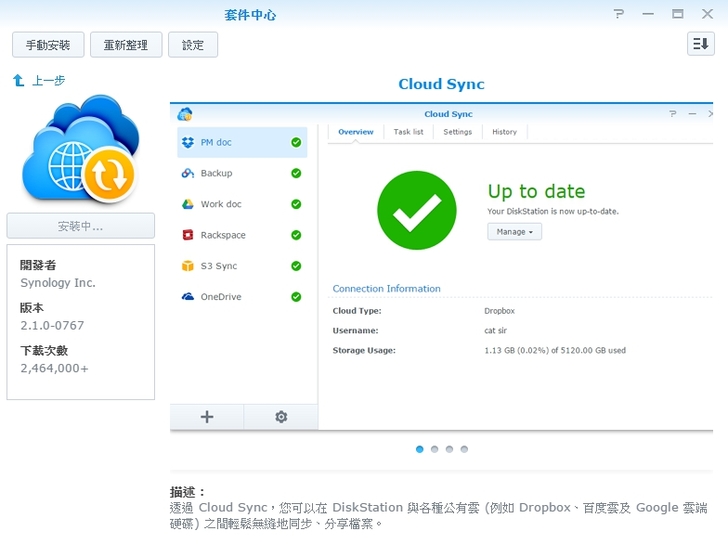
Task: Click the Rackspace red icon
Action: 188,235
